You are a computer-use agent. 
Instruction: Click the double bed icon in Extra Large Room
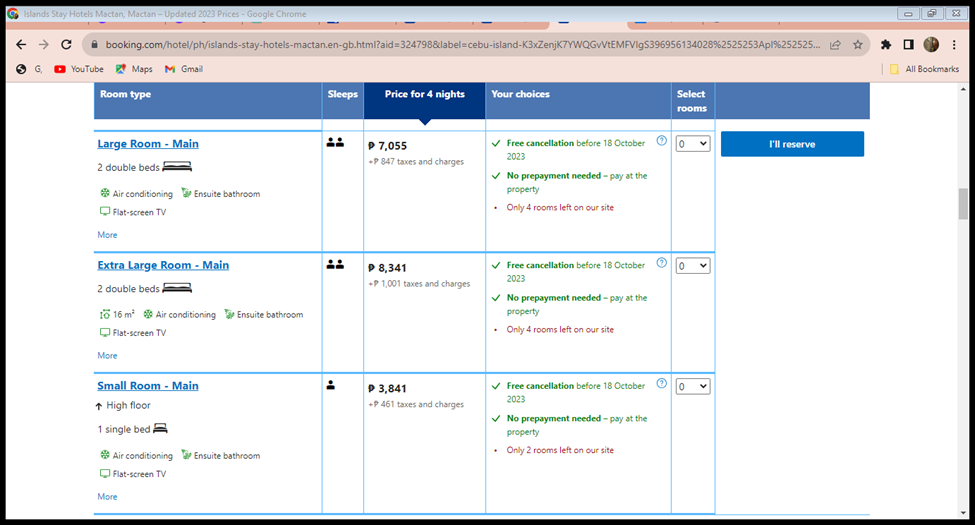click(177, 288)
